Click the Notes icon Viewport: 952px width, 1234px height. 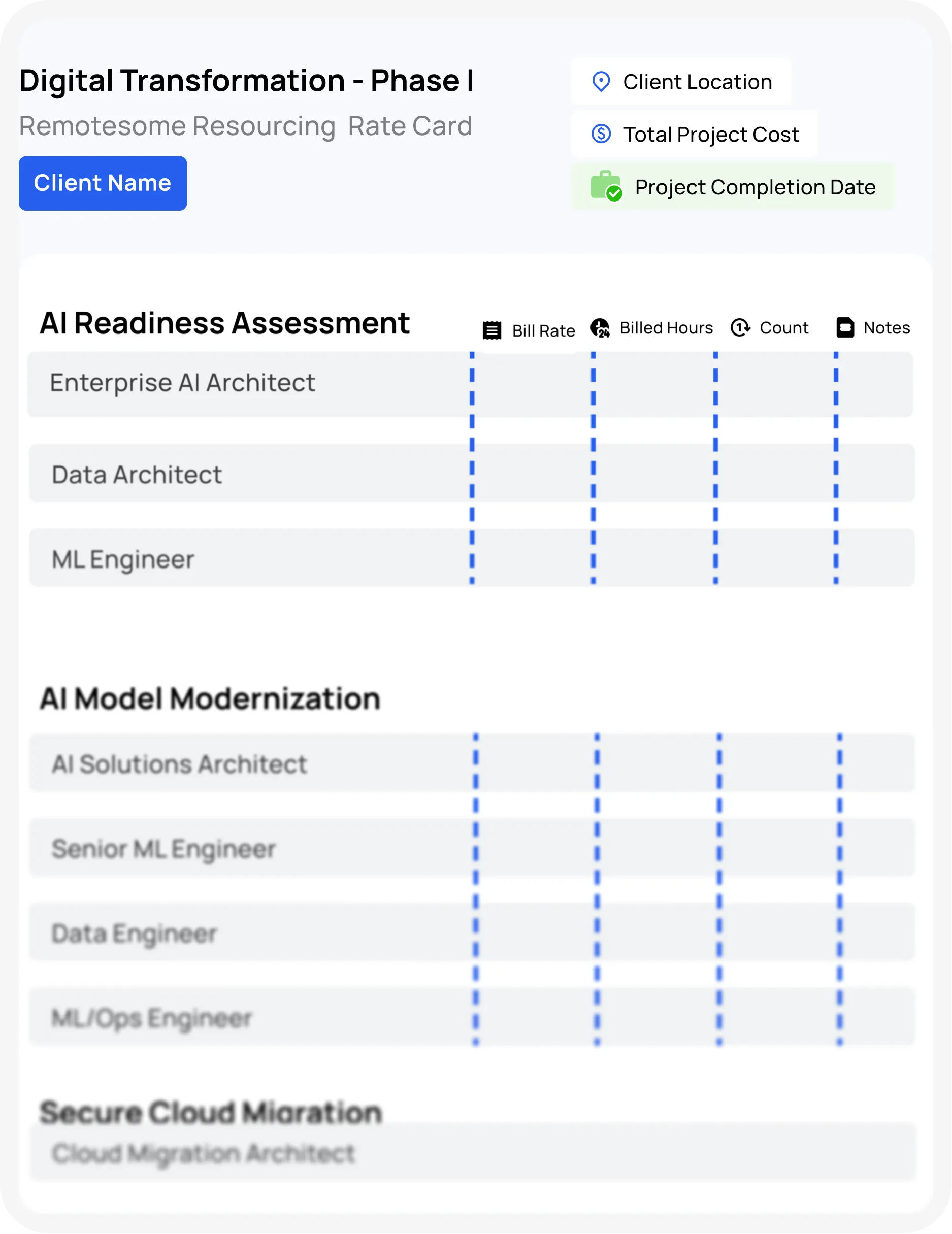845,328
